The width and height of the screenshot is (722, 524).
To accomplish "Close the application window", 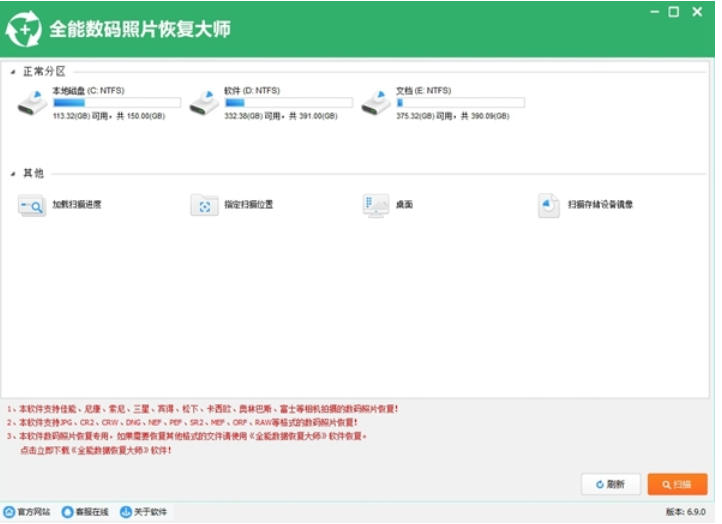I will [x=697, y=12].
